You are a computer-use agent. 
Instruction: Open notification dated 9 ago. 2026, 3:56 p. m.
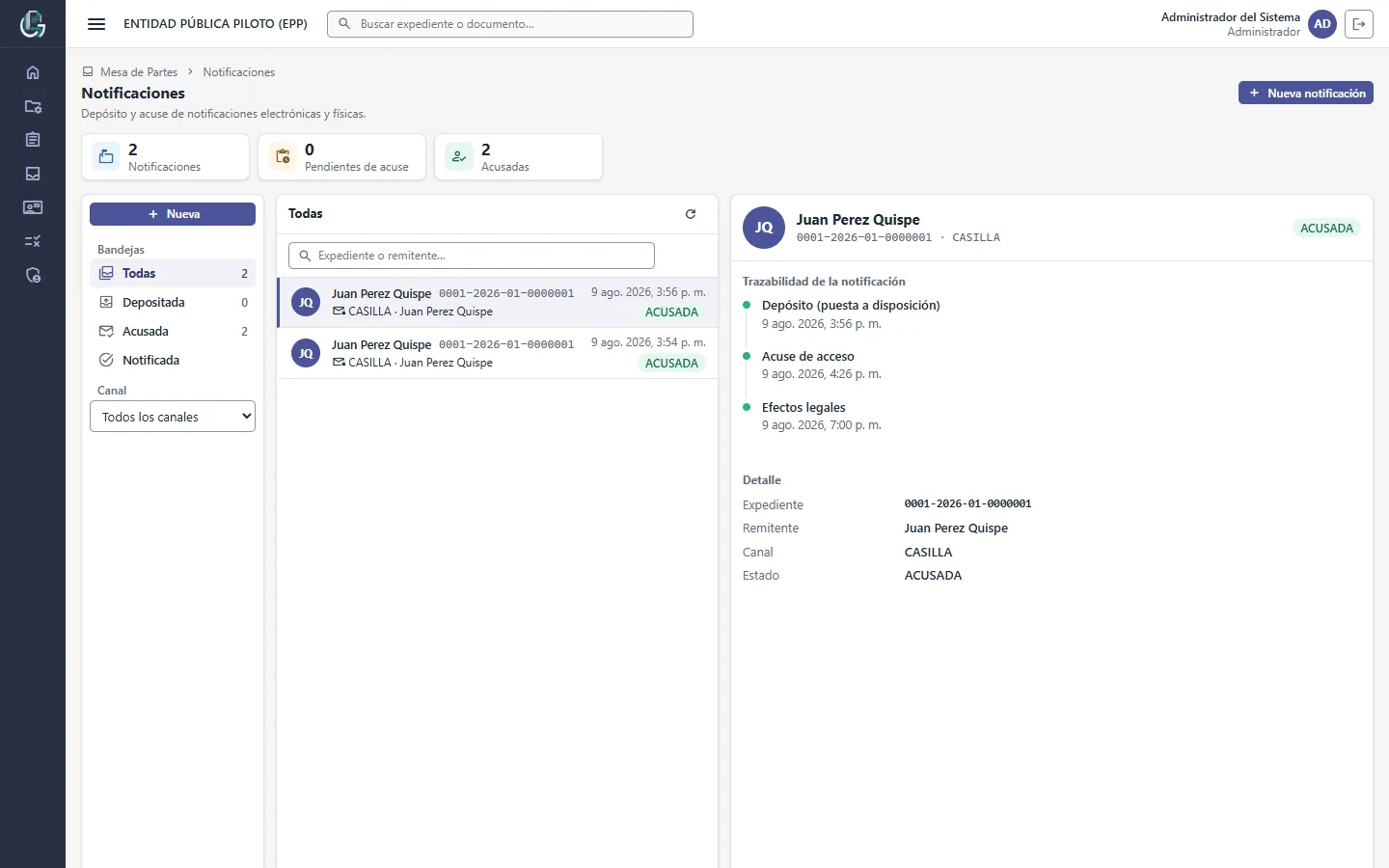498,303
